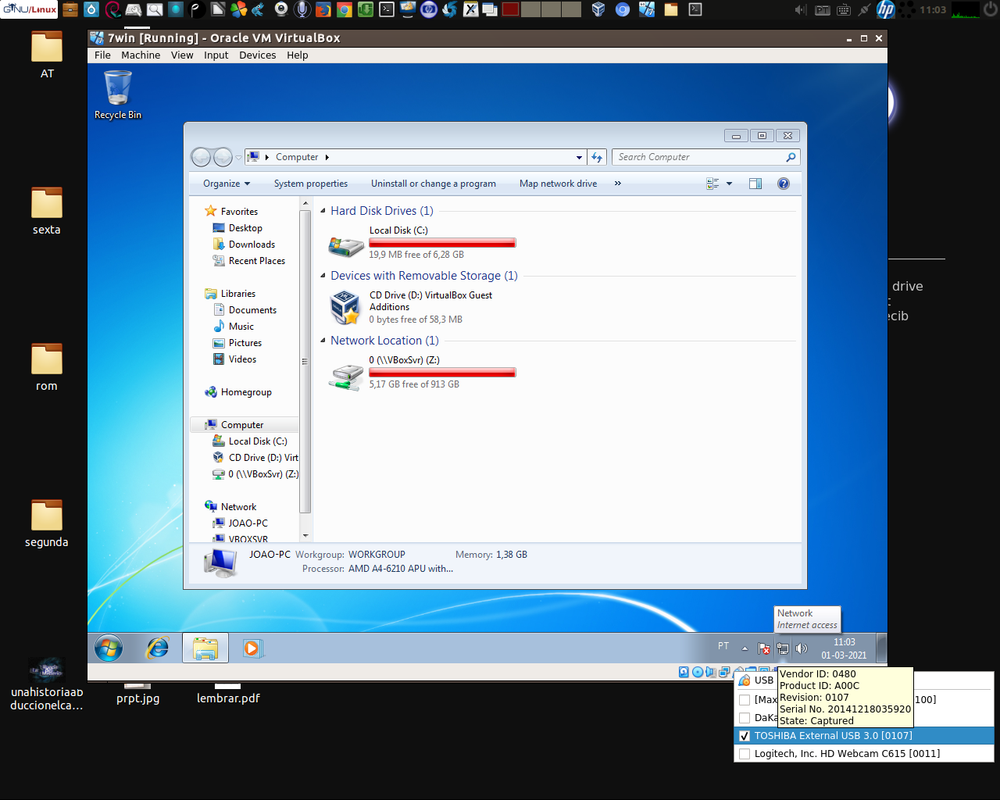Click the Explorer back navigation button

(x=201, y=156)
